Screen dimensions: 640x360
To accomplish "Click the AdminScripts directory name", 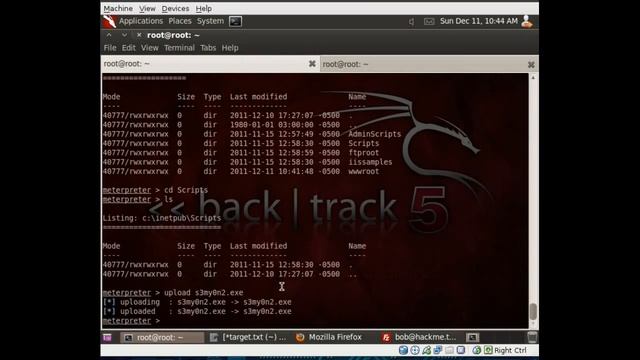I will (374, 134).
